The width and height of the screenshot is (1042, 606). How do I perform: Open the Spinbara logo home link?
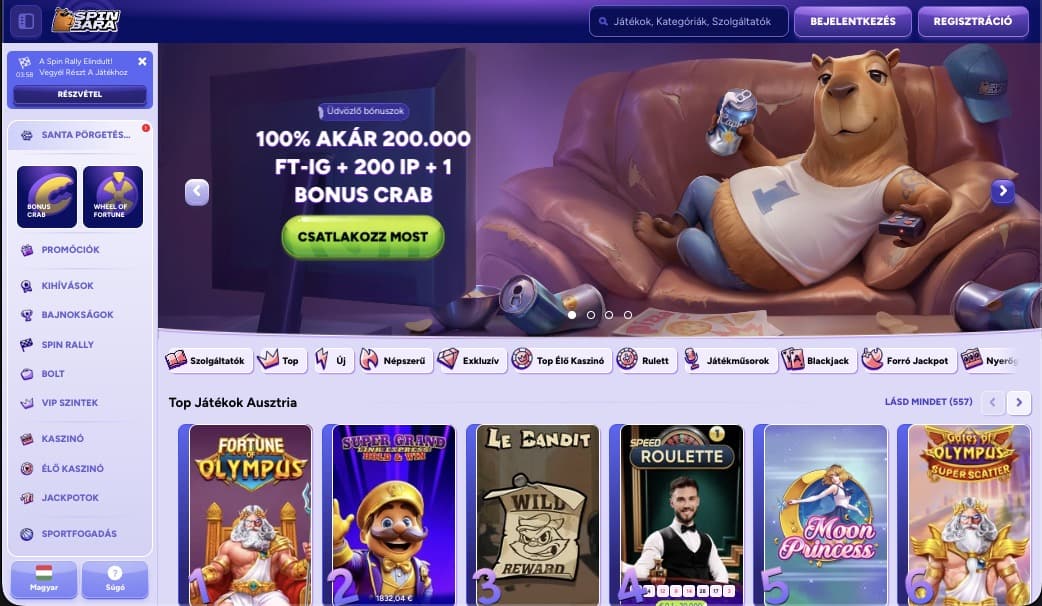point(86,21)
